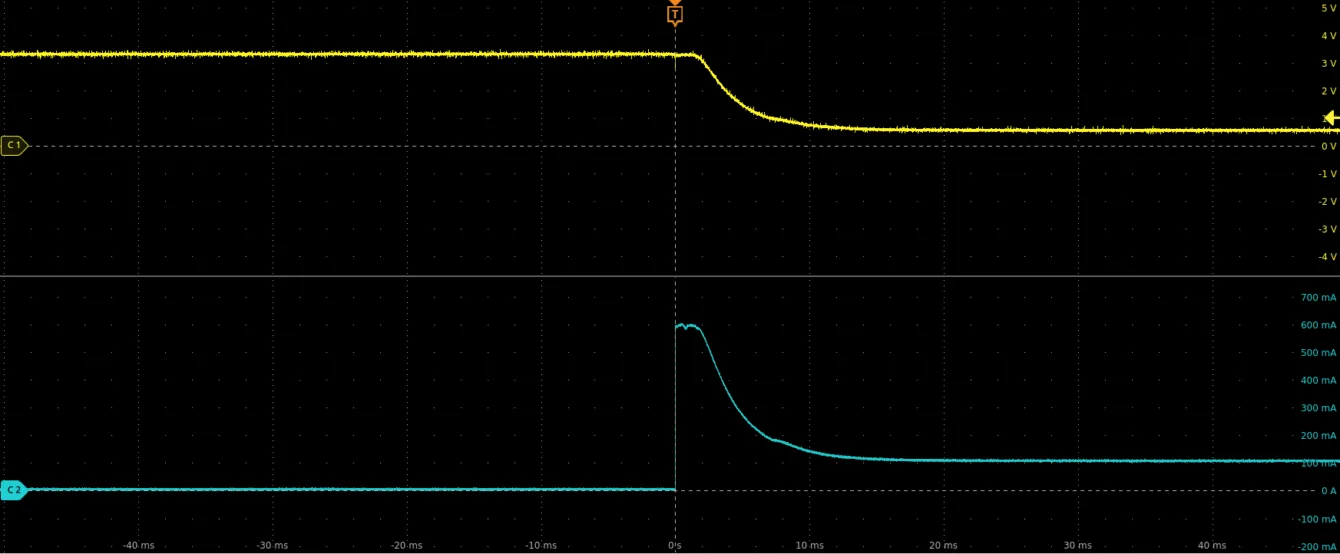Viewport: 1340px width, 554px height.
Task: Click the 0 A vertical scale label
Action: click(1328, 491)
